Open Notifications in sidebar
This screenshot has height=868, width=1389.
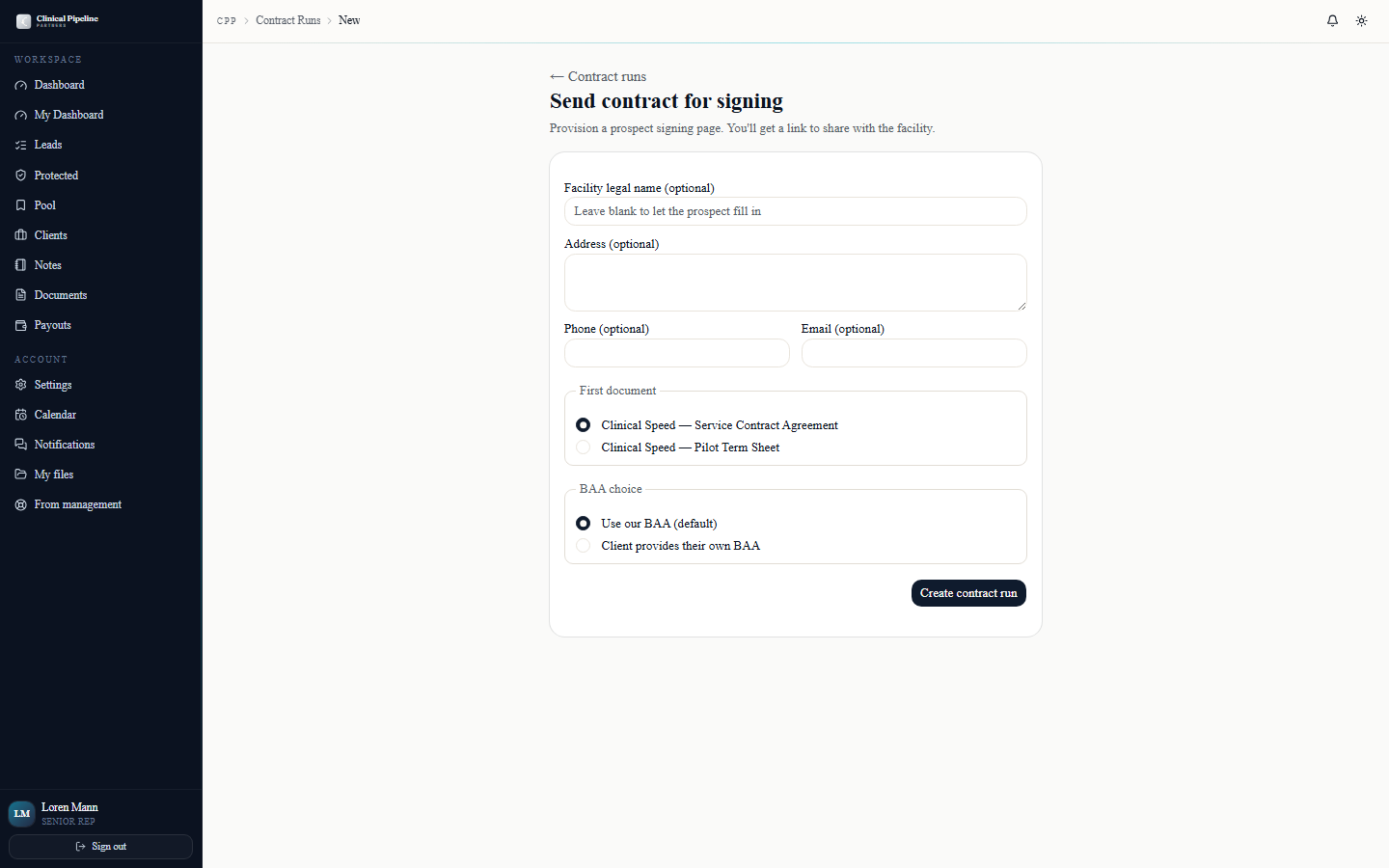(x=101, y=445)
